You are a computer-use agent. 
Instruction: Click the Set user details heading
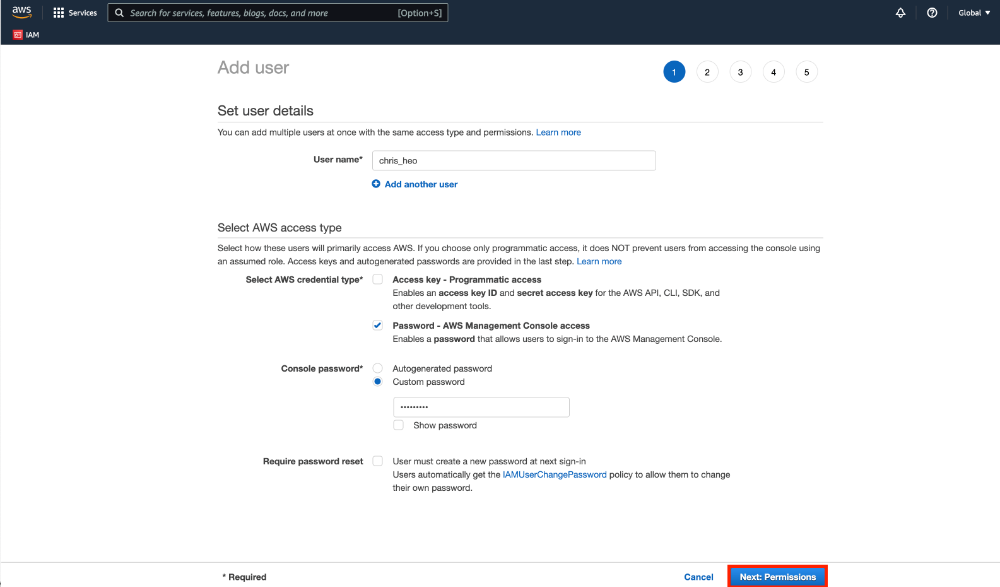265,110
